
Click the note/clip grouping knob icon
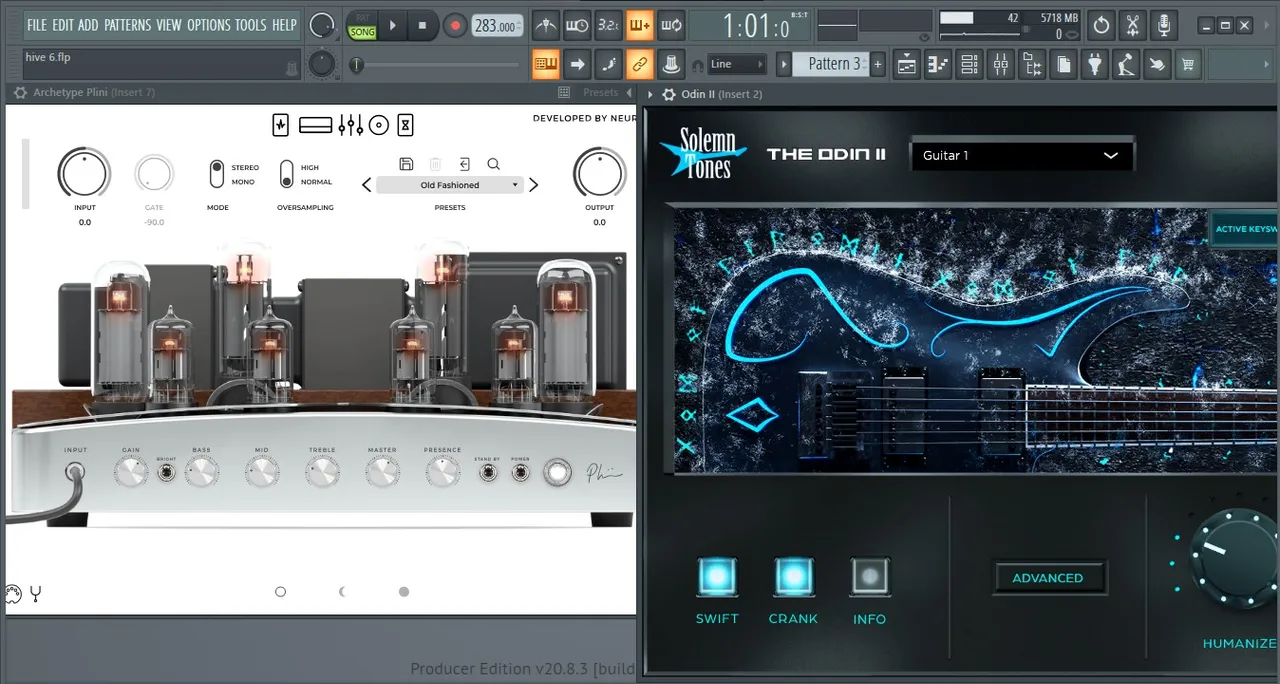click(x=673, y=64)
